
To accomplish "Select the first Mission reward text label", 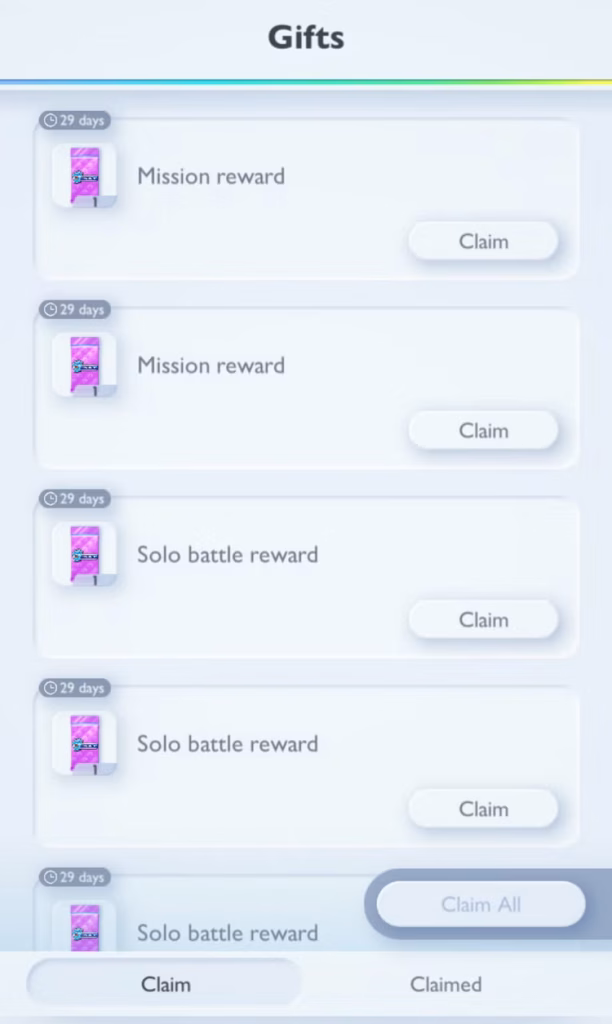I will tap(211, 176).
